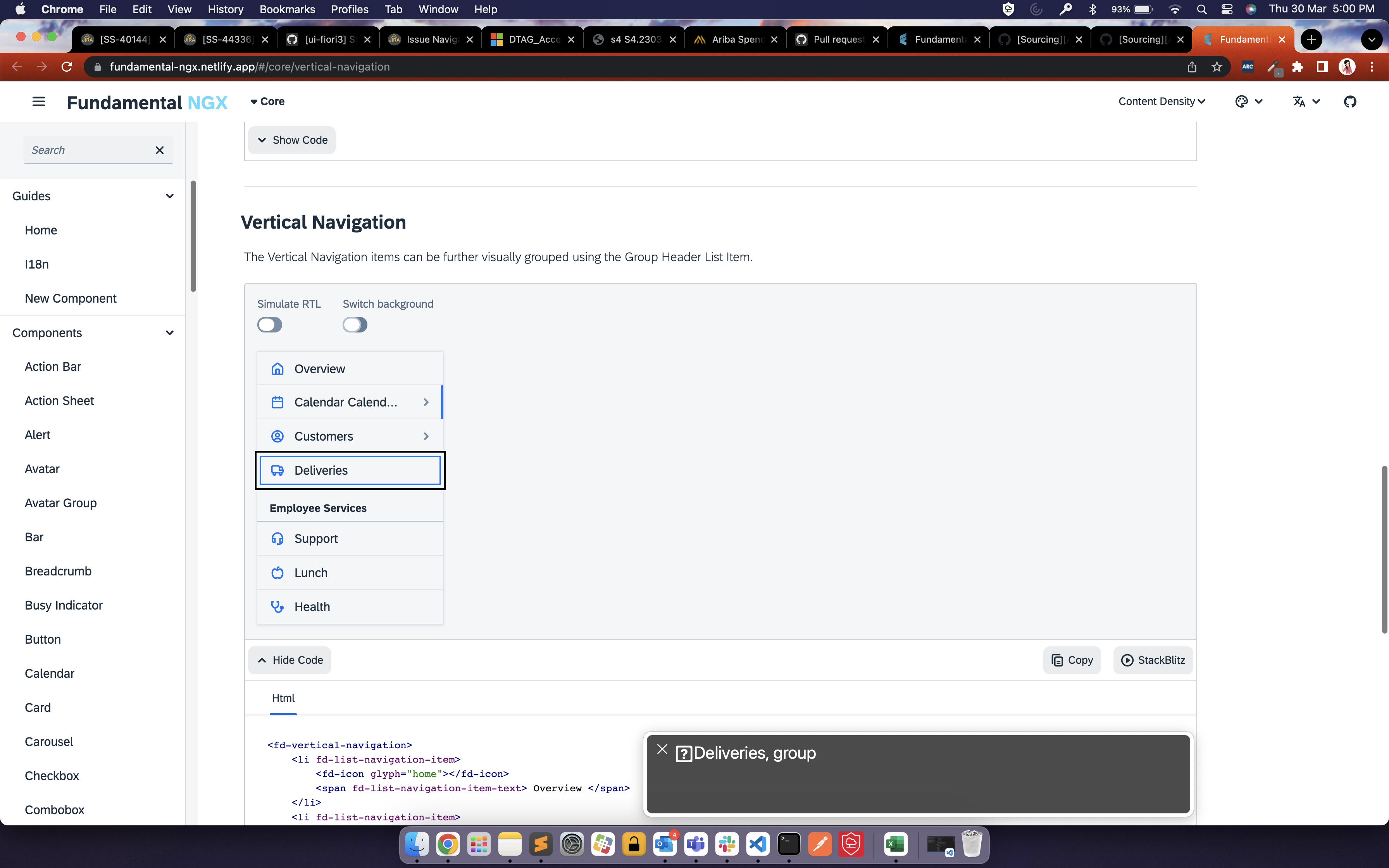Viewport: 1389px width, 868px height.
Task: Select the Deliveries truck icon
Action: pyautogui.click(x=278, y=470)
